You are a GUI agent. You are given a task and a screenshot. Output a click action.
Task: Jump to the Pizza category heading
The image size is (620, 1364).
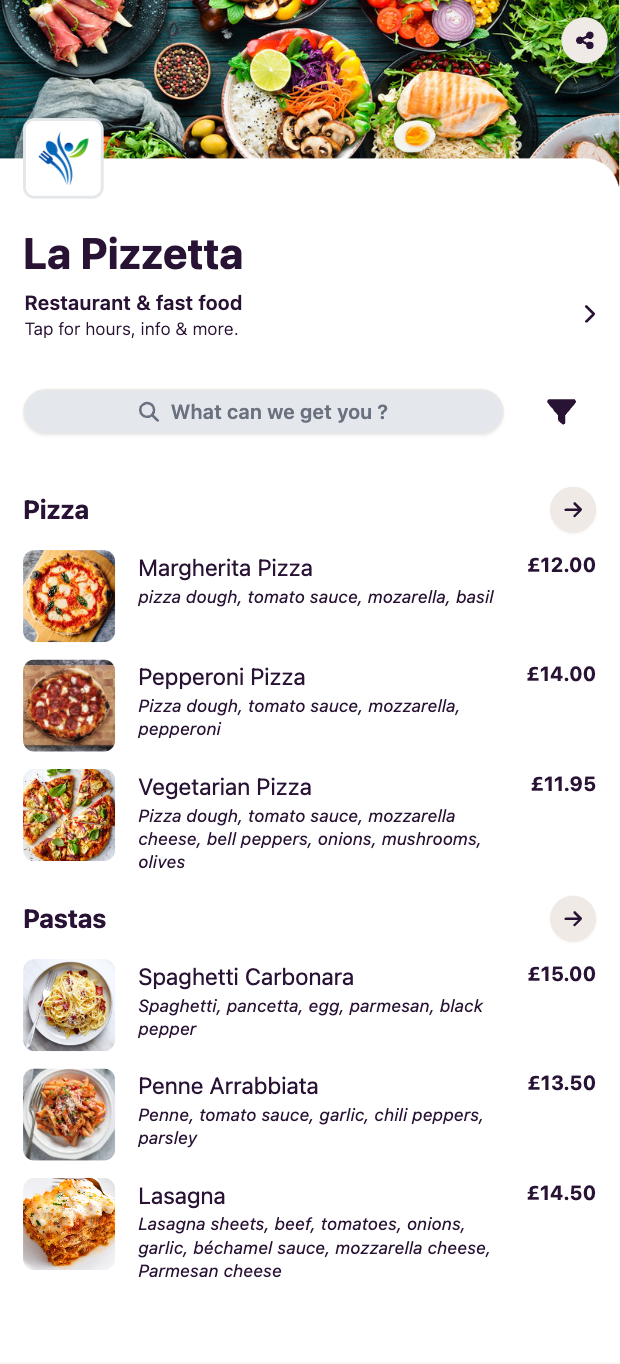(x=56, y=510)
